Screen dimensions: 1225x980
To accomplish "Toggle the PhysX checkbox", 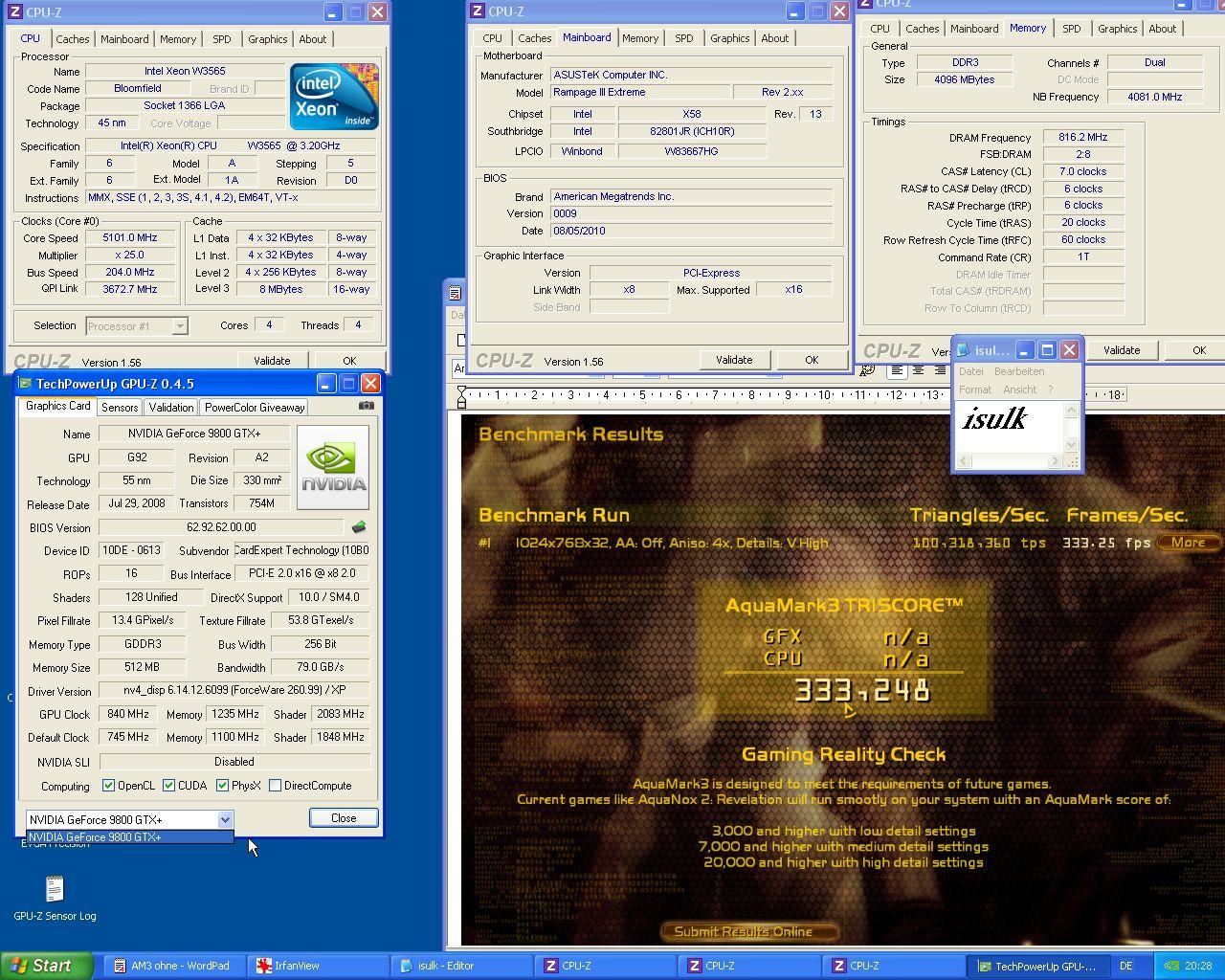I will [x=222, y=786].
